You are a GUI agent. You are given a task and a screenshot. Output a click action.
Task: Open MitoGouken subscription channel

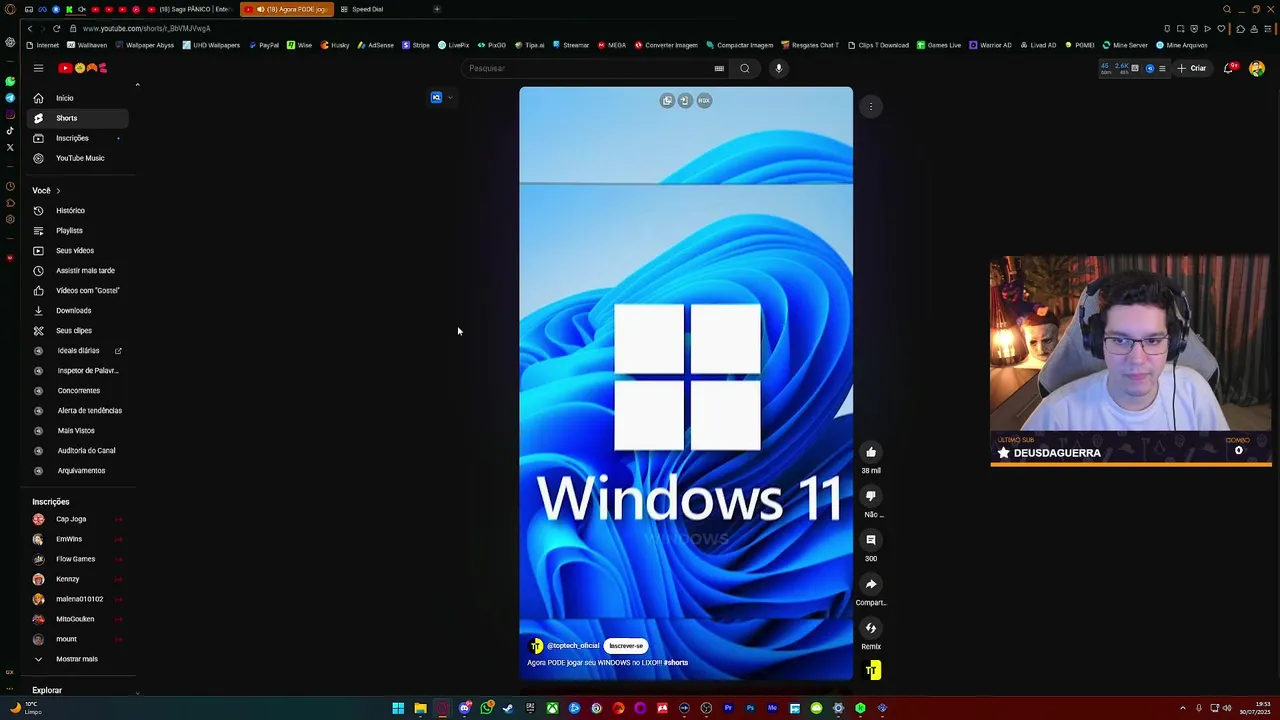pos(77,619)
